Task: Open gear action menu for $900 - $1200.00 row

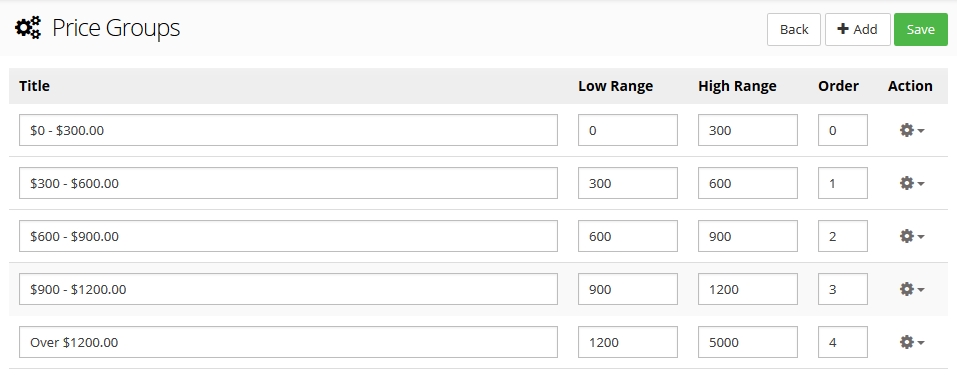Action: pos(912,289)
